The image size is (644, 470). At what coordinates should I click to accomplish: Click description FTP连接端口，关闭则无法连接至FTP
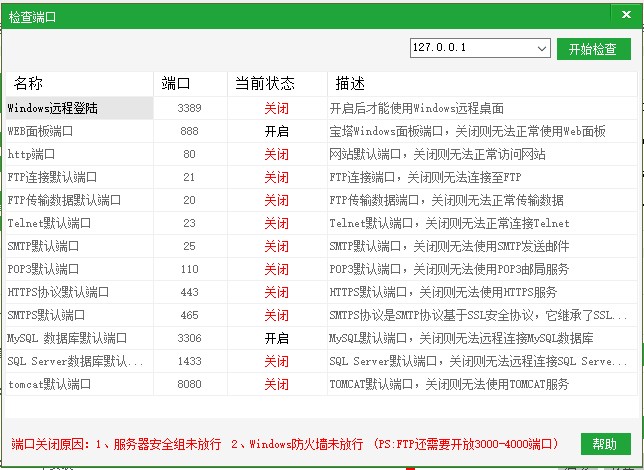(426, 177)
